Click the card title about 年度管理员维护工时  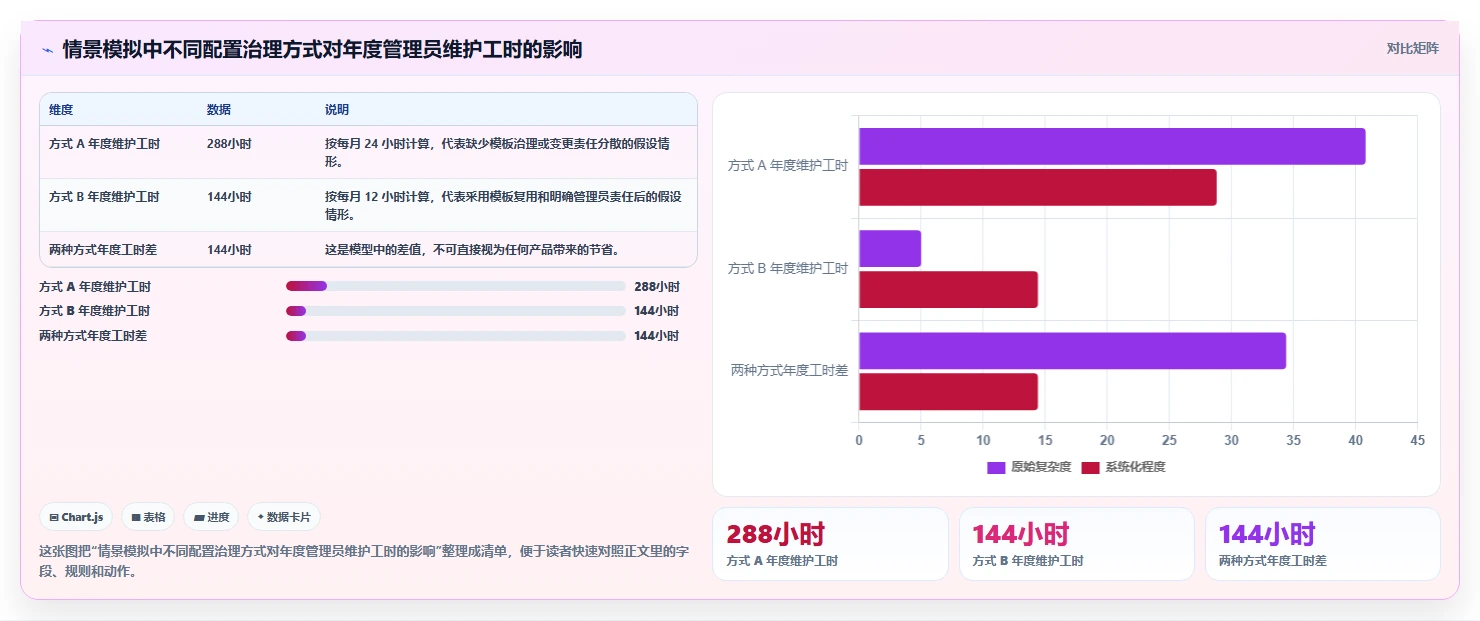coord(322,49)
